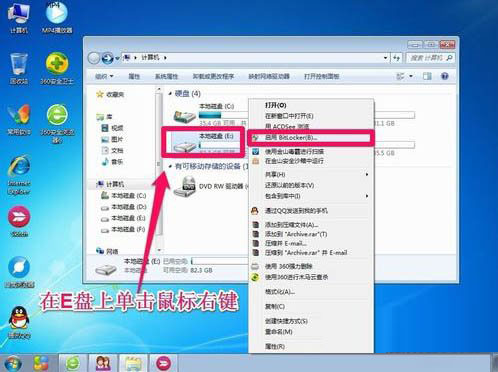This screenshot has height=372, width=498.
Task: Click the 属性 toolbar button
Action: (x=134, y=76)
